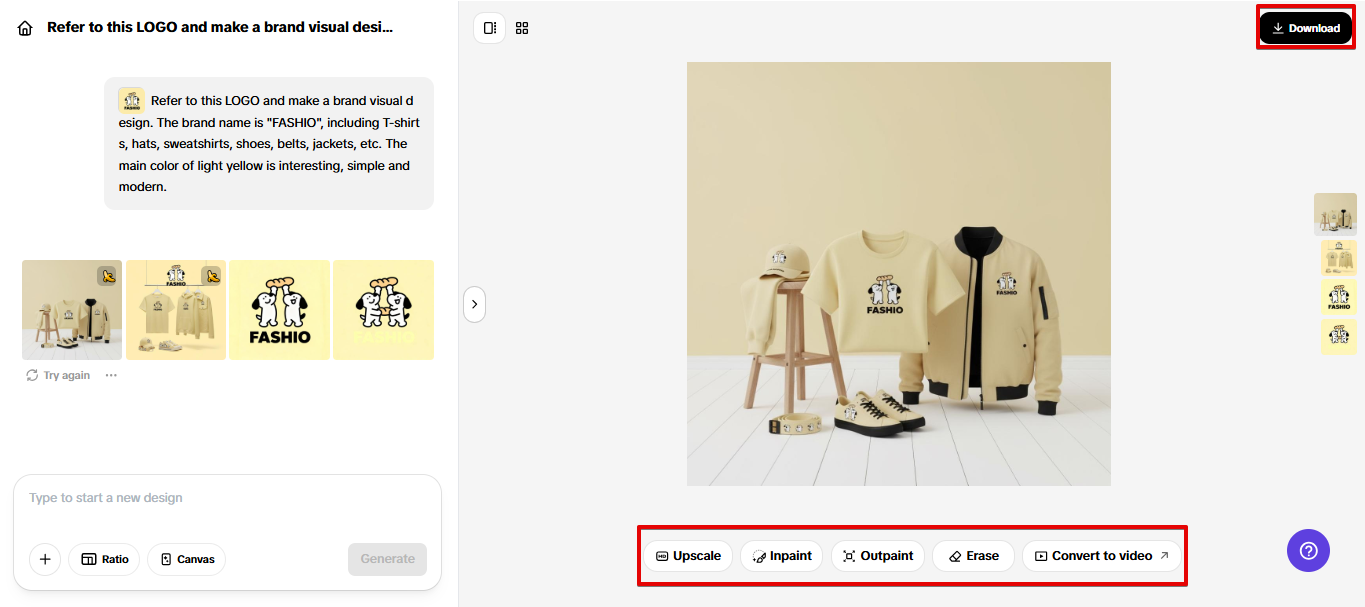The width and height of the screenshot is (1365, 607).
Task: Open the Ratio selector
Action: (x=104, y=559)
